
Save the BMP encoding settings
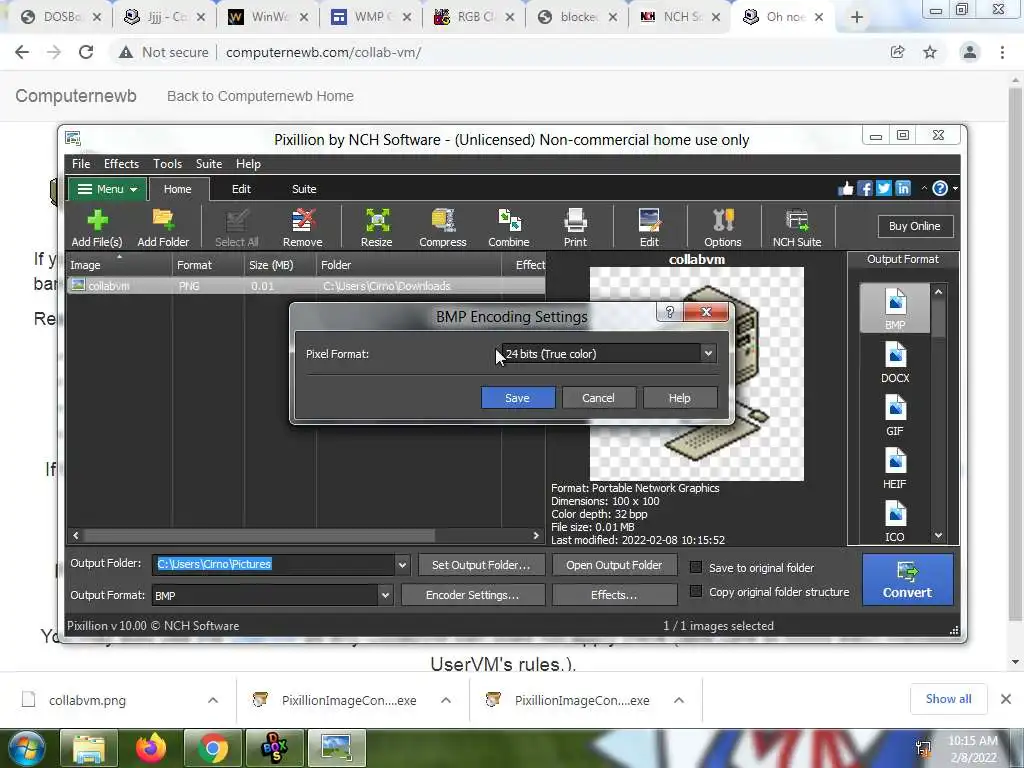[518, 398]
